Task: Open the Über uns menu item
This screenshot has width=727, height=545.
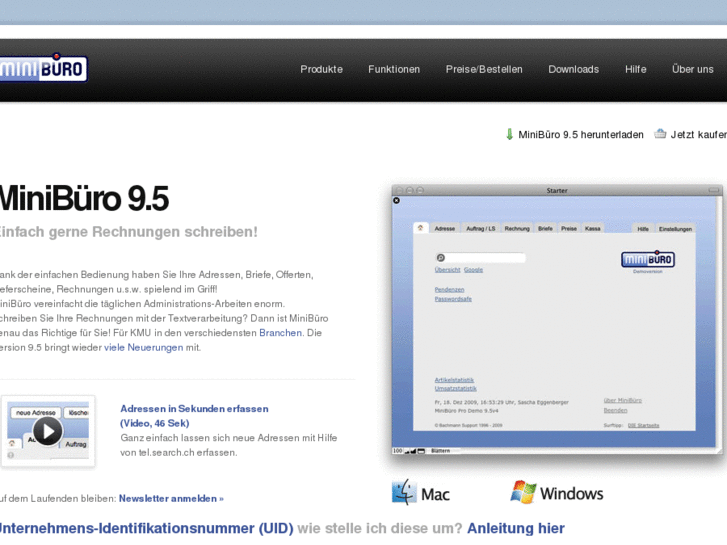Action: [x=693, y=69]
